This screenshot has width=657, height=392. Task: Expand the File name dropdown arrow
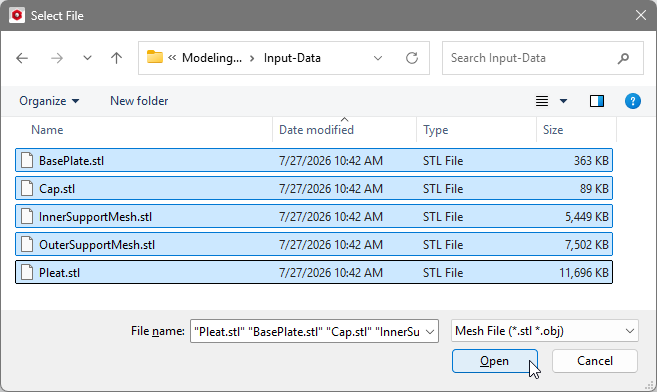point(430,332)
